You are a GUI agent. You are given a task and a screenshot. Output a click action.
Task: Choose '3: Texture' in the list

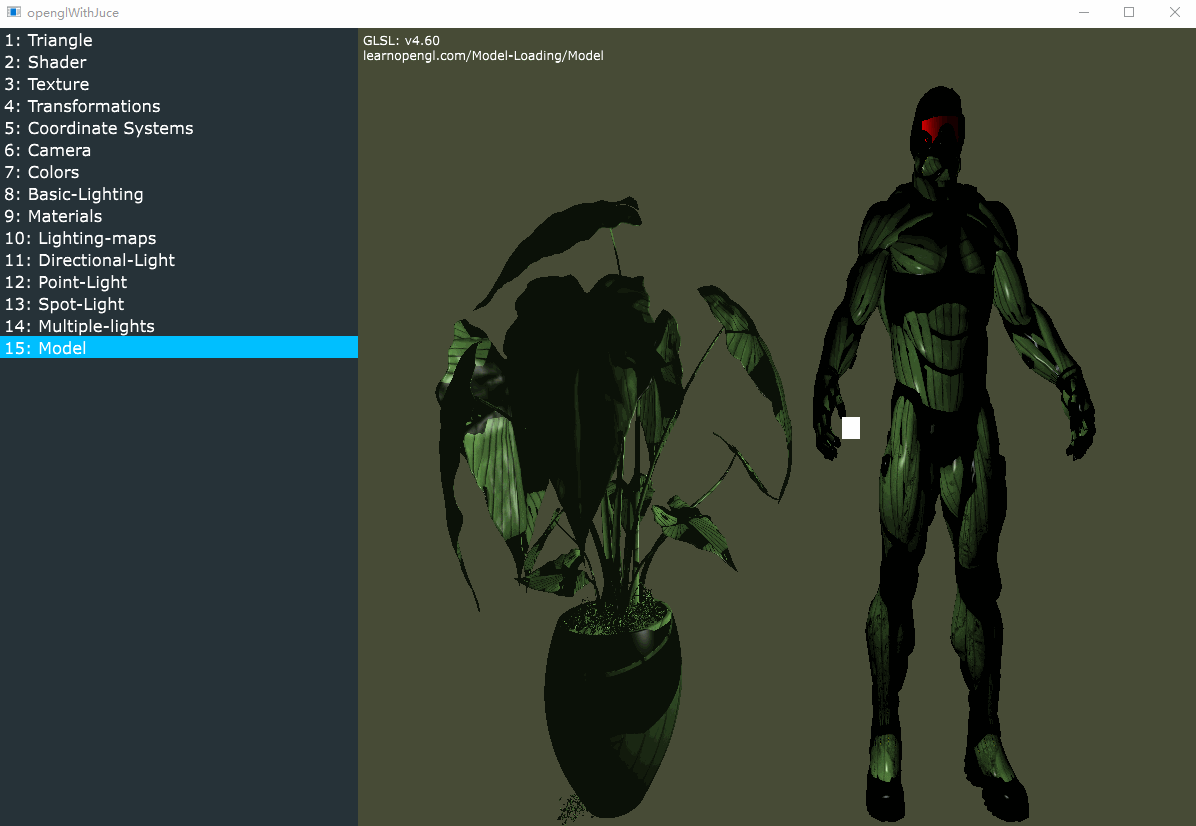[x=178, y=85]
